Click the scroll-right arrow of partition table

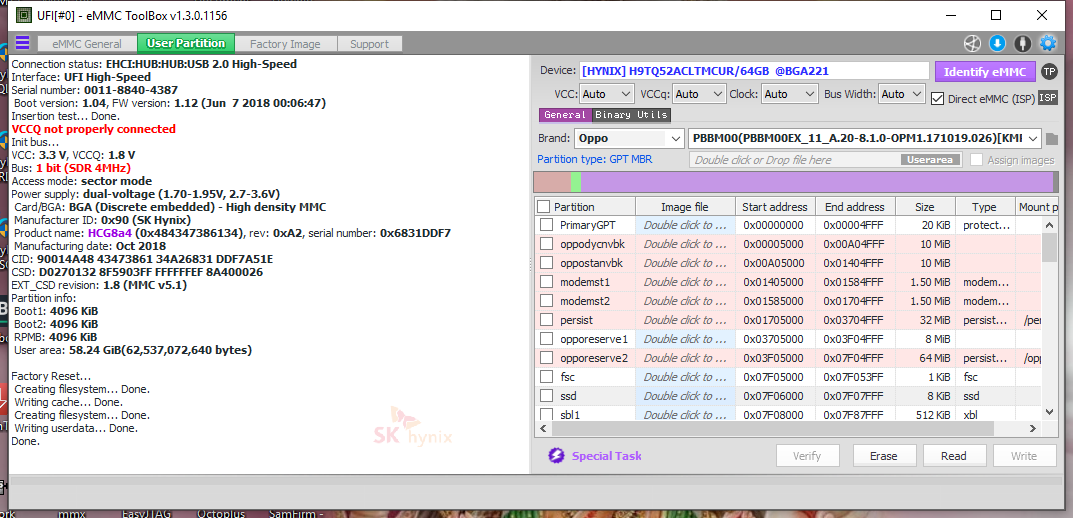pyautogui.click(x=1033, y=428)
